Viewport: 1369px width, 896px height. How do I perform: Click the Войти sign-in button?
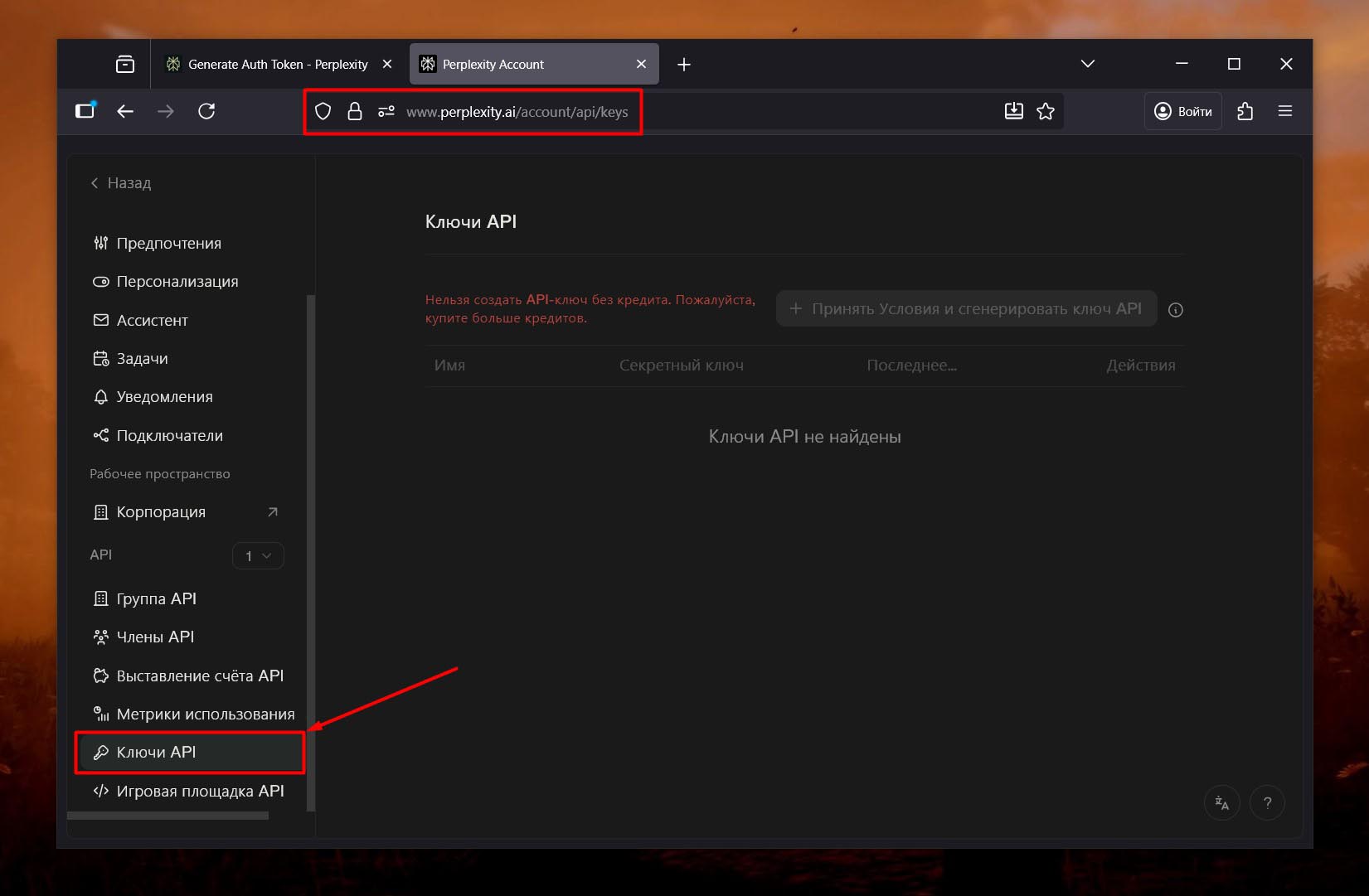coord(1183,111)
